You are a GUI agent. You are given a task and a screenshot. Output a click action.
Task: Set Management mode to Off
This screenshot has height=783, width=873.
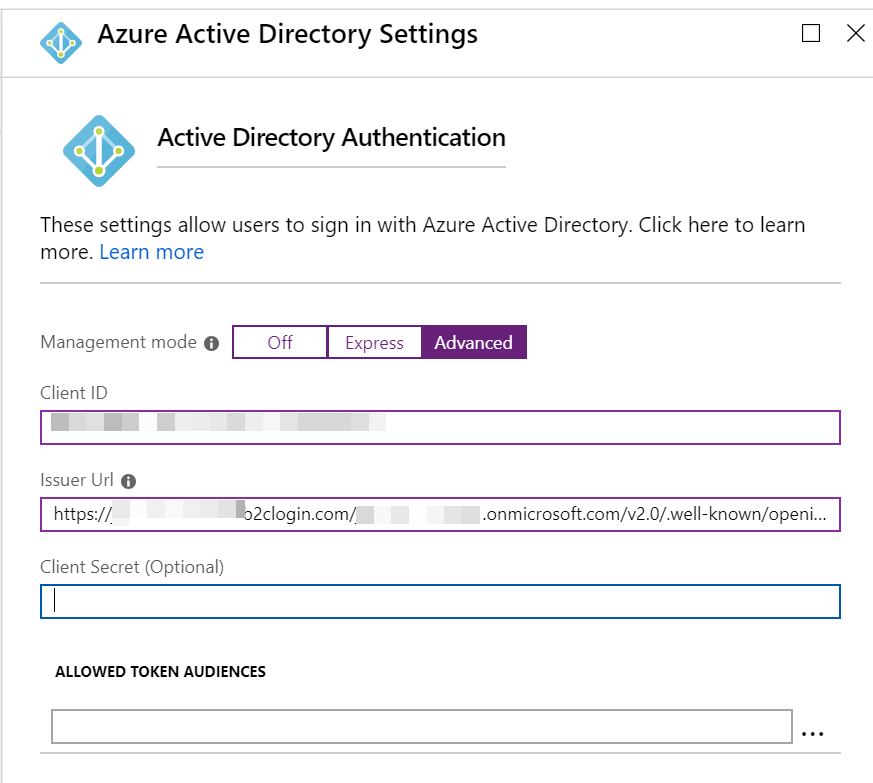point(279,342)
